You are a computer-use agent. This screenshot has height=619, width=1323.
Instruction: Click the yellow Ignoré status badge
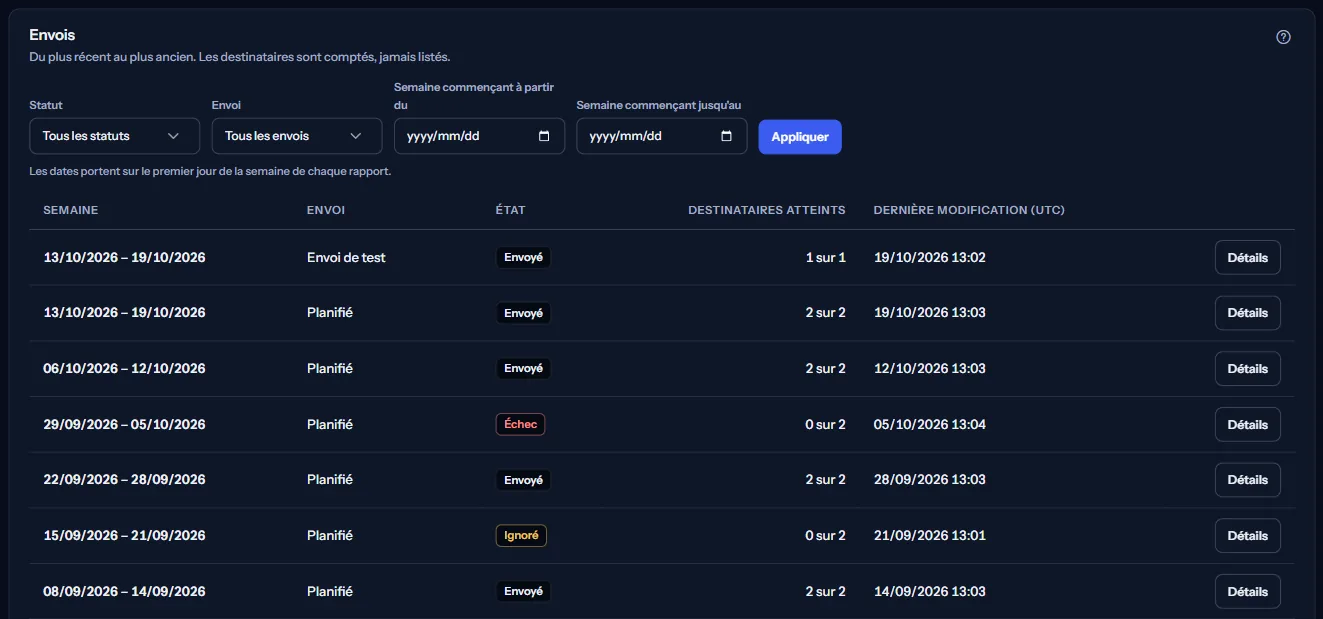point(521,535)
